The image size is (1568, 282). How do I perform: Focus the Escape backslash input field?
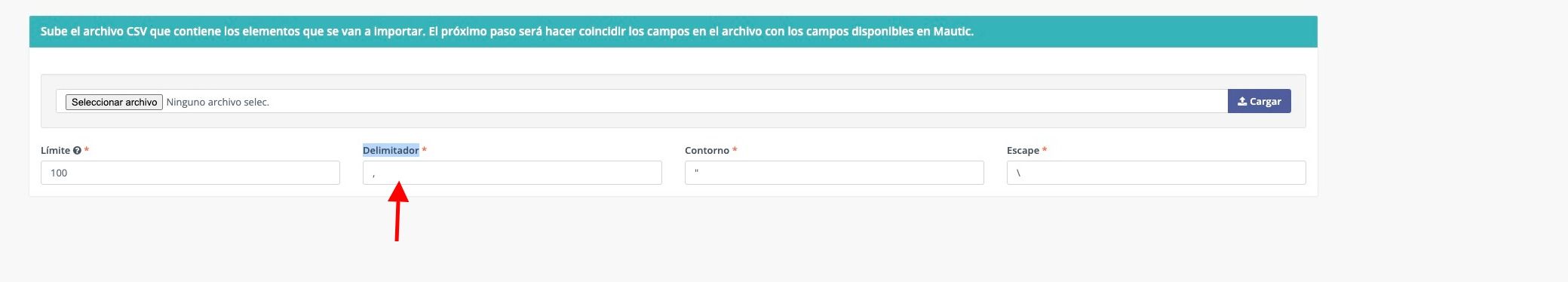(1156, 173)
